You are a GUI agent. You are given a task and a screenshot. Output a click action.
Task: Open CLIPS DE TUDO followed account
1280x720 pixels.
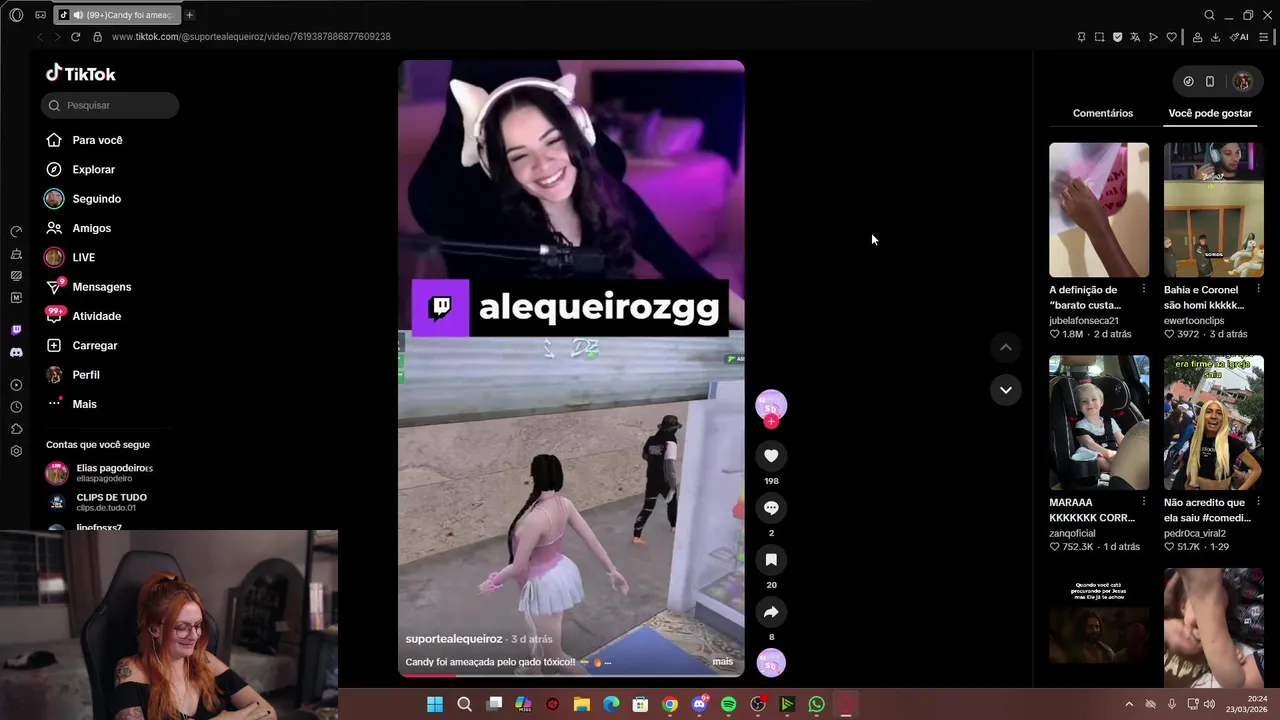pyautogui.click(x=96, y=502)
